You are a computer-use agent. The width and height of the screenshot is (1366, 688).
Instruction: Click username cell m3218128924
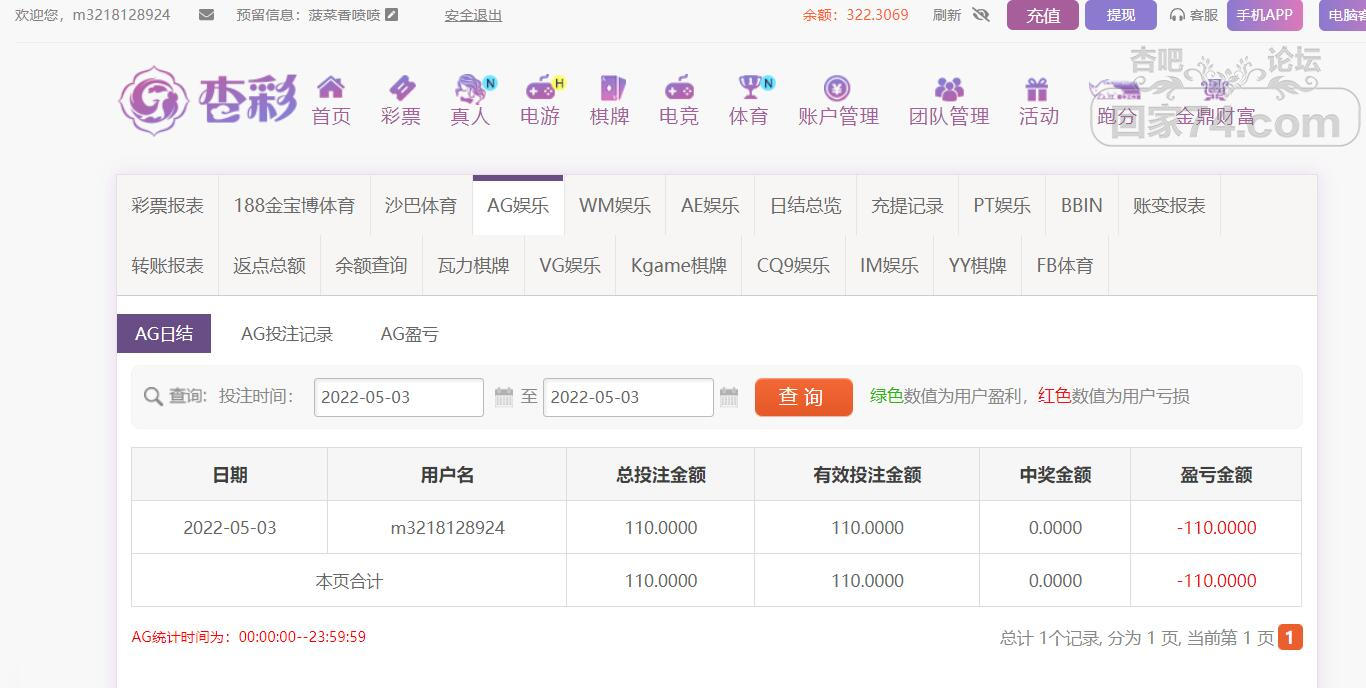pos(447,527)
